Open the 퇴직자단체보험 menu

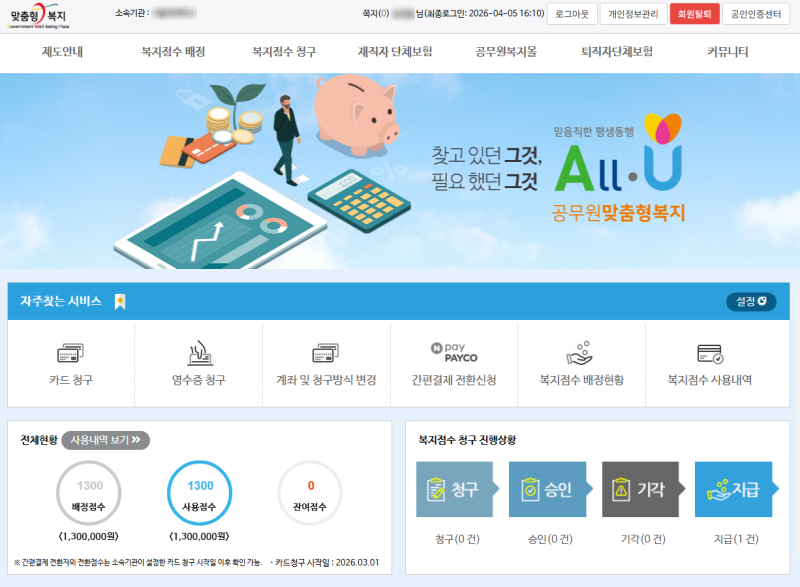click(x=617, y=52)
